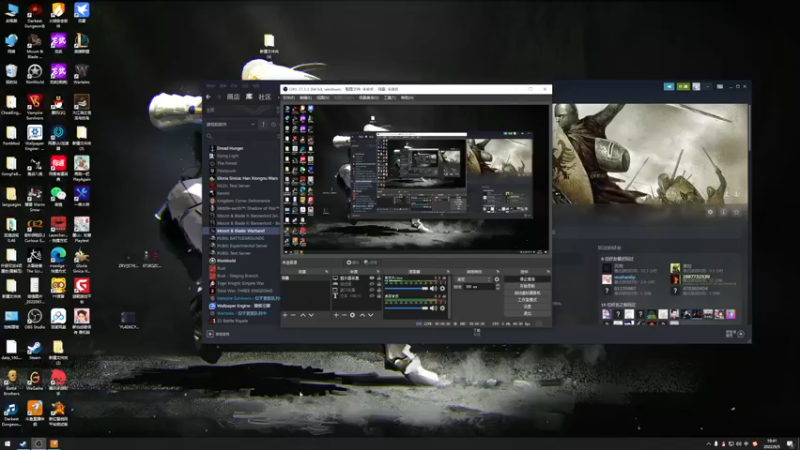Screen dimensions: 800x450
Task: Select Dread Hunger in Steam library list
Action: click(x=230, y=148)
